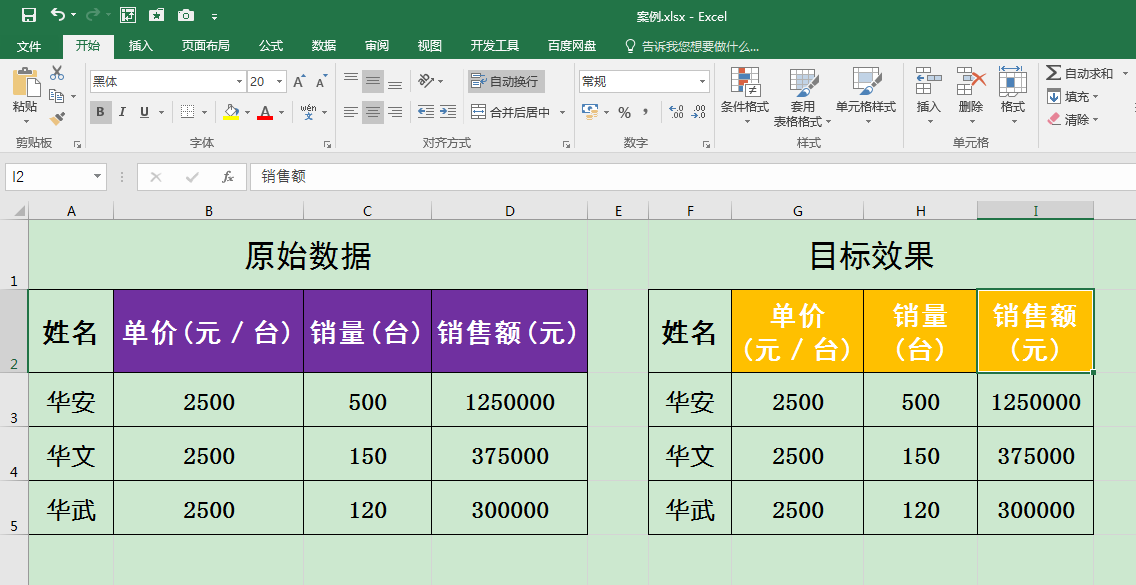Select the purple 销量（台） header cell
1136x585 pixels.
pyautogui.click(x=367, y=331)
